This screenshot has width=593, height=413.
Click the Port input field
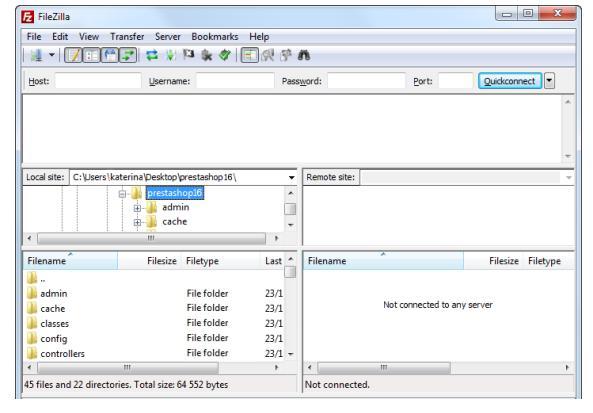456,81
